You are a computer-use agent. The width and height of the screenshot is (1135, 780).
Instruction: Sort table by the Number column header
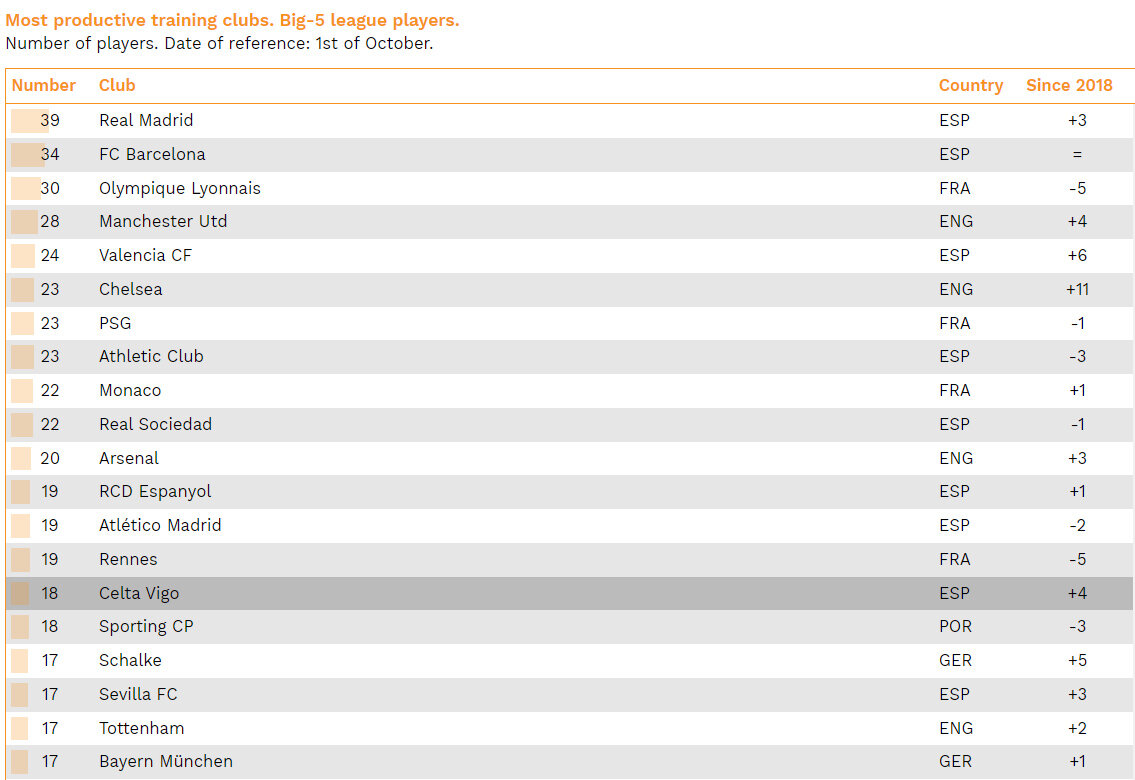click(44, 86)
